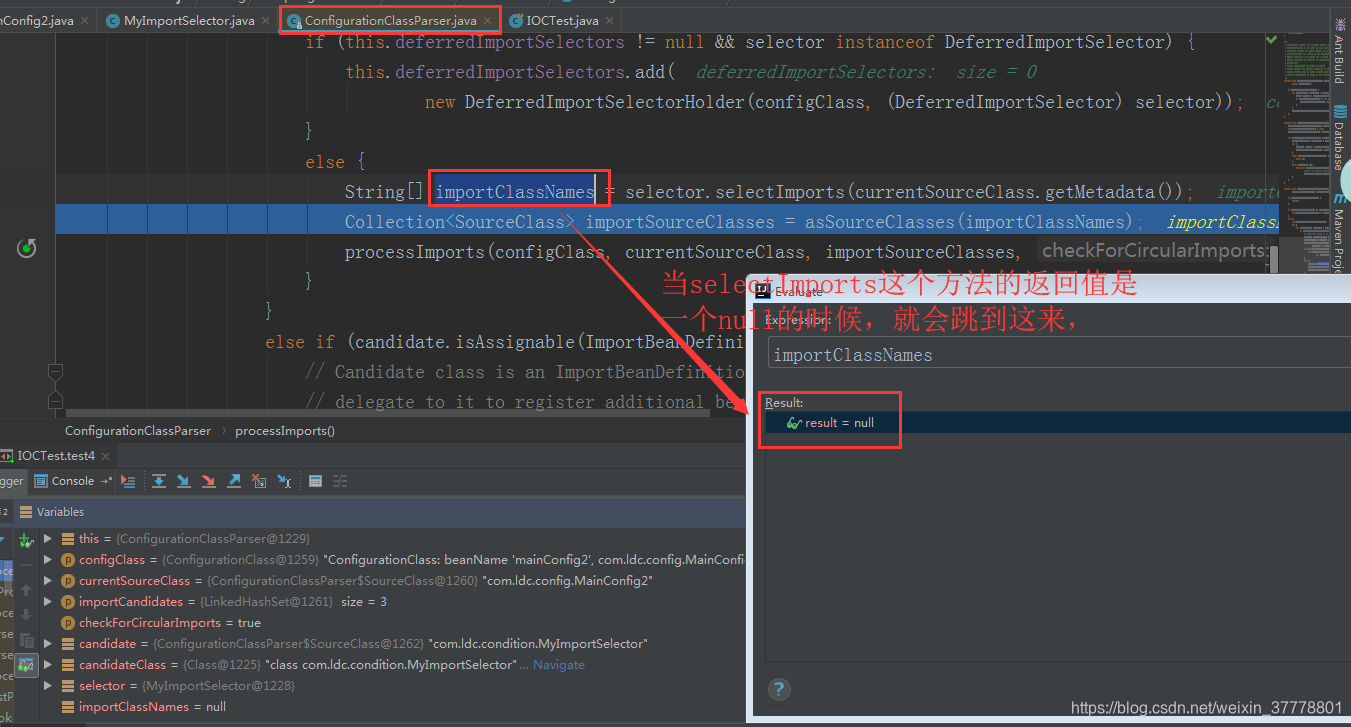Click the move watch down arrow
Screen dimensions: 1351x727
tap(27, 614)
